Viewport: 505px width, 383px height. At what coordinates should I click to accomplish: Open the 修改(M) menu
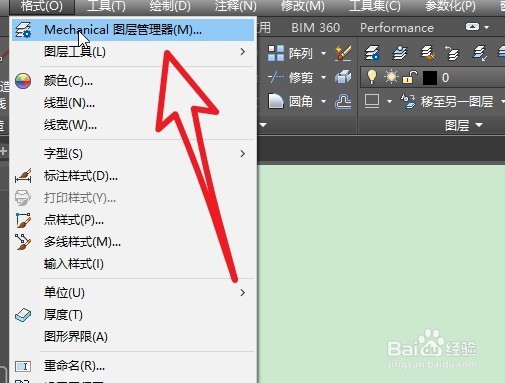(302, 6)
